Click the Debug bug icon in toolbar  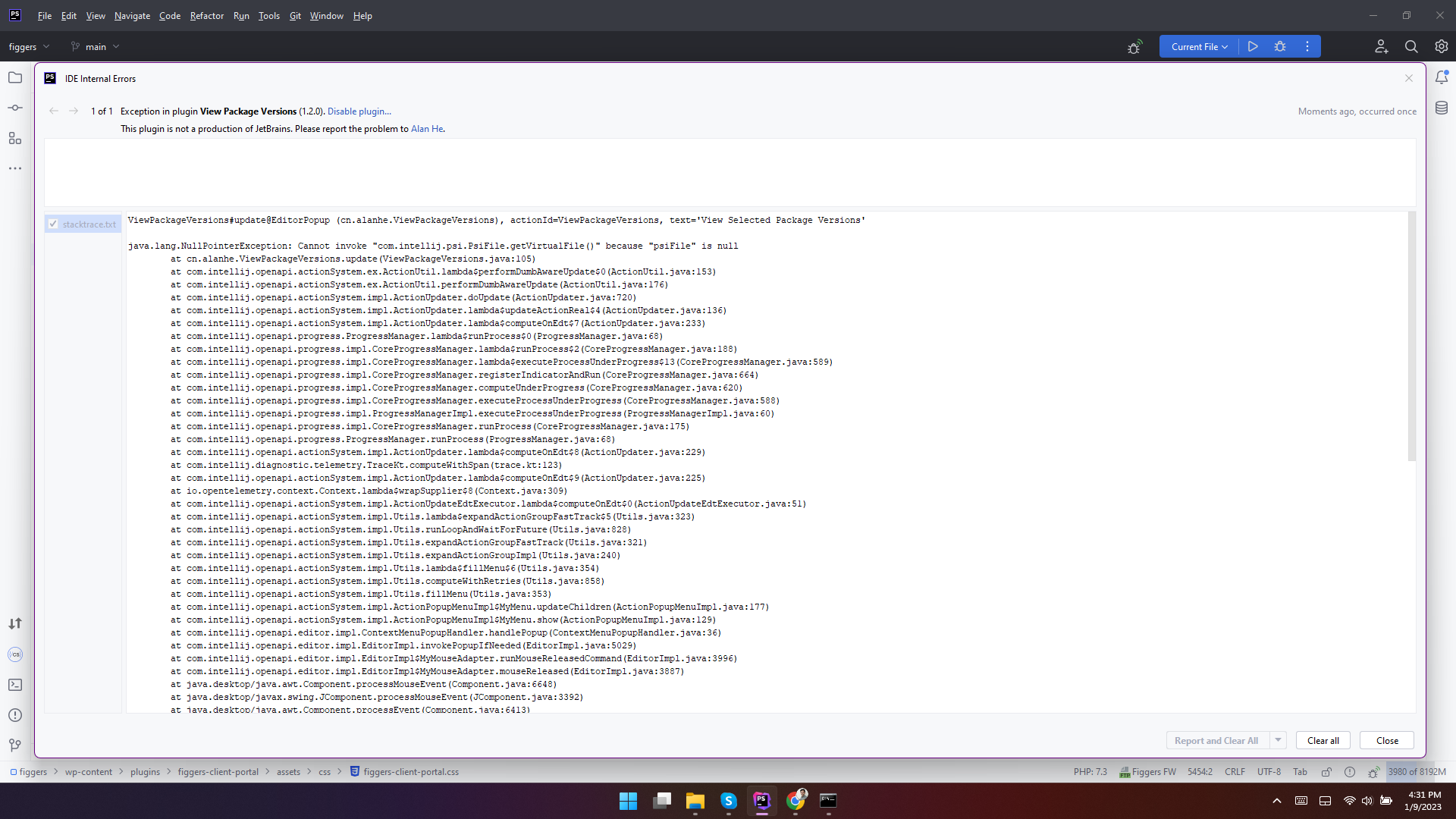pos(1280,46)
